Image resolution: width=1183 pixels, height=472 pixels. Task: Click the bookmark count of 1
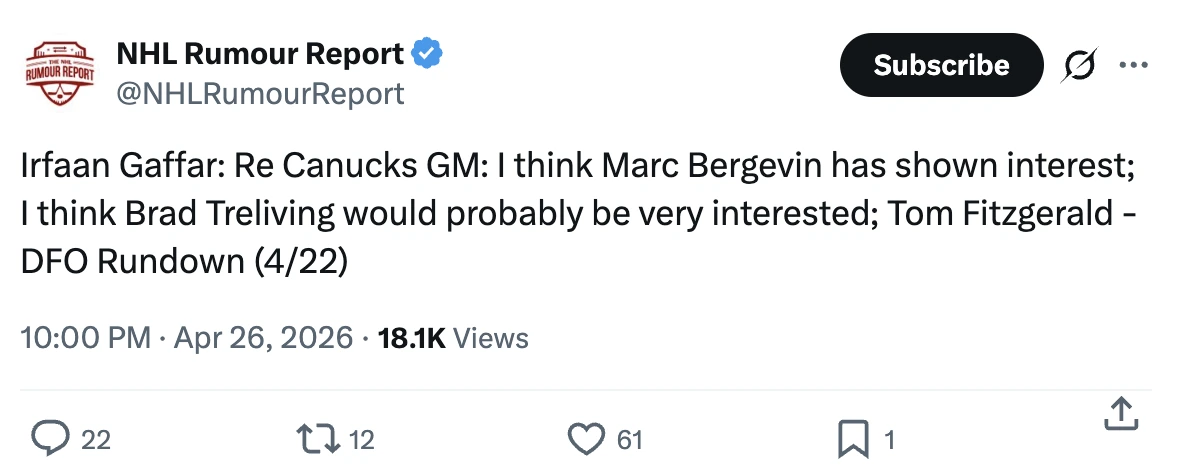889,439
